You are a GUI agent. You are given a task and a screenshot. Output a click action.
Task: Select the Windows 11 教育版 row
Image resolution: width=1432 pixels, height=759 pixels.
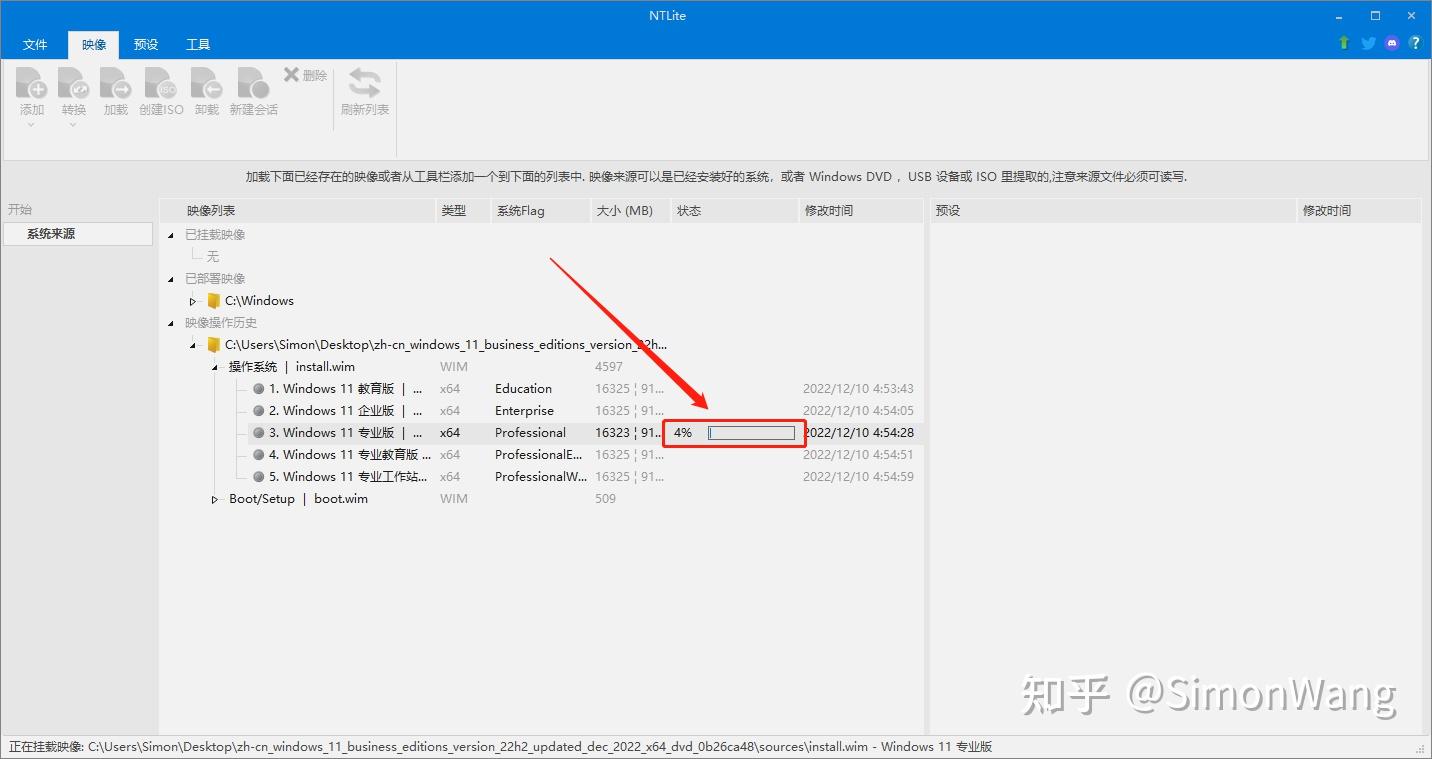330,388
